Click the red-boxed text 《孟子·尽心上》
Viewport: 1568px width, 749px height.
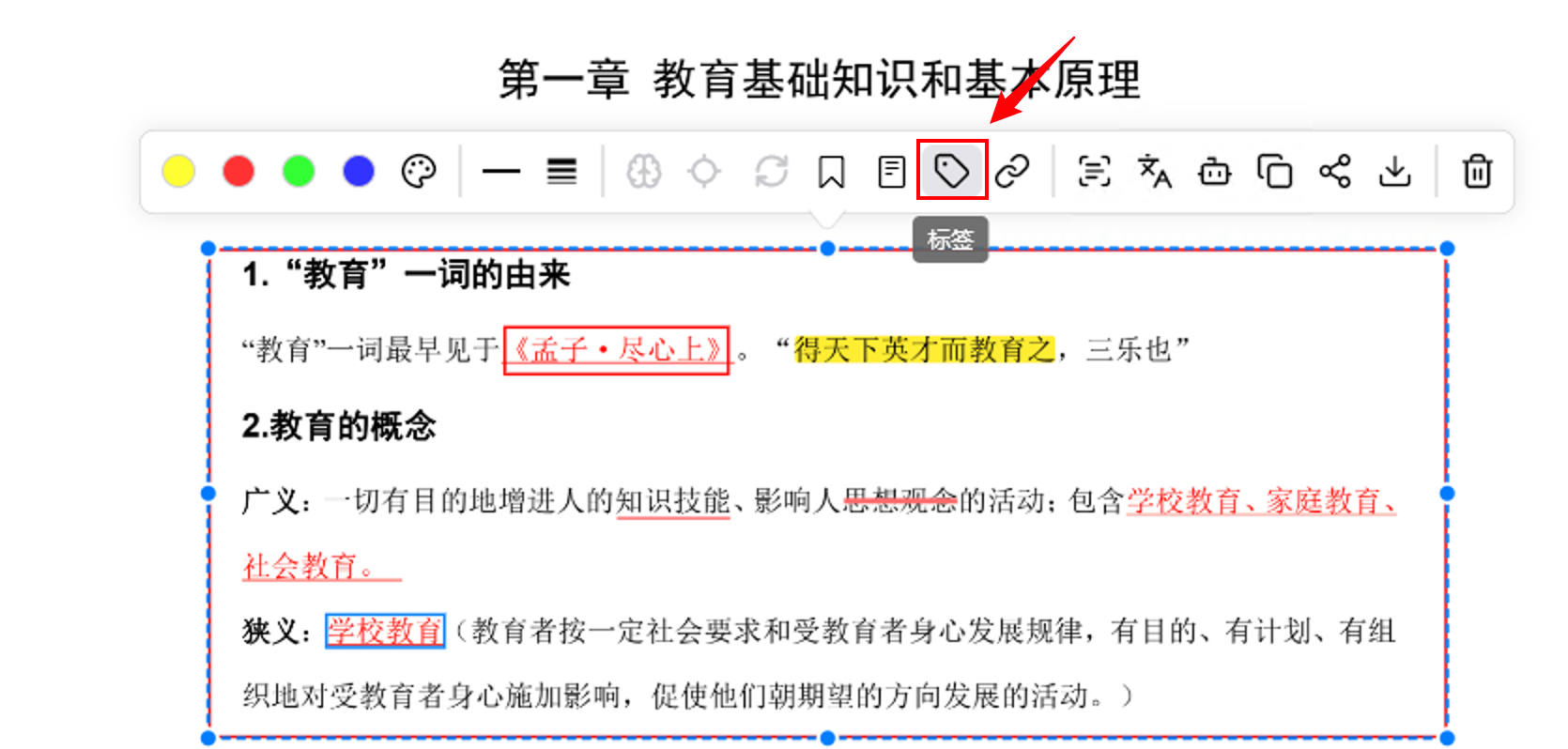click(x=617, y=350)
